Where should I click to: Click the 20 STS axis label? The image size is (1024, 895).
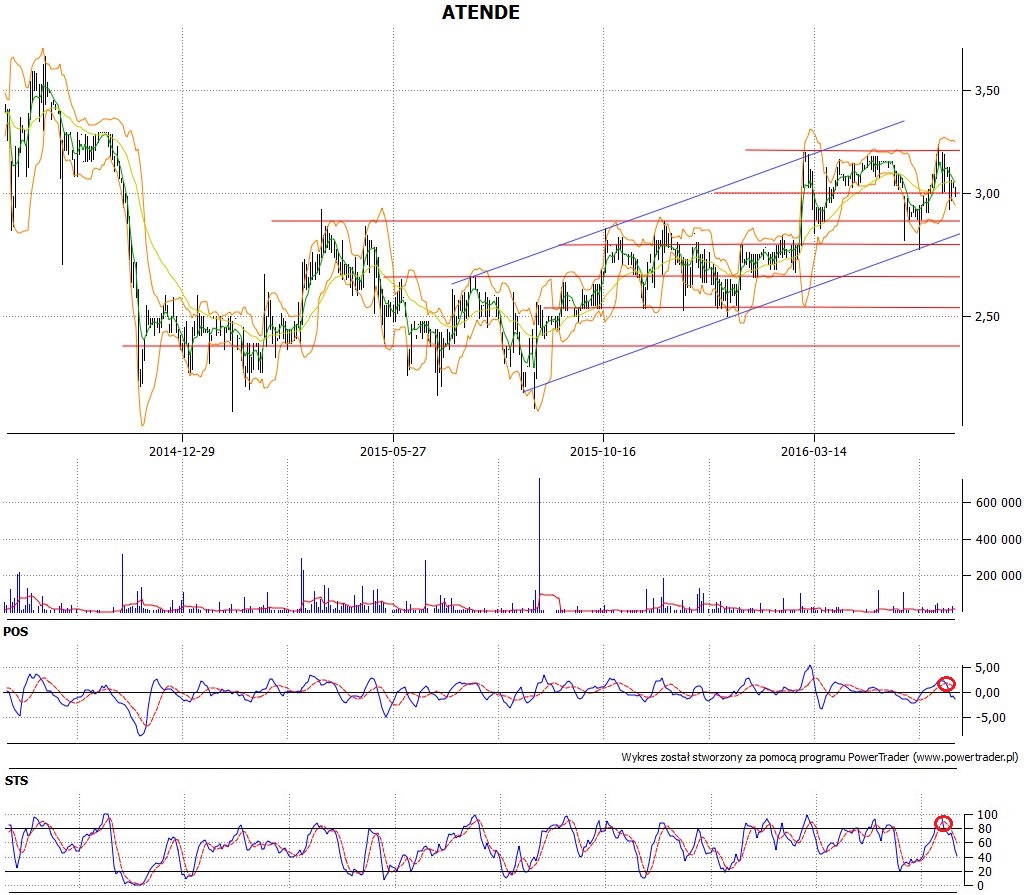pyautogui.click(x=984, y=871)
